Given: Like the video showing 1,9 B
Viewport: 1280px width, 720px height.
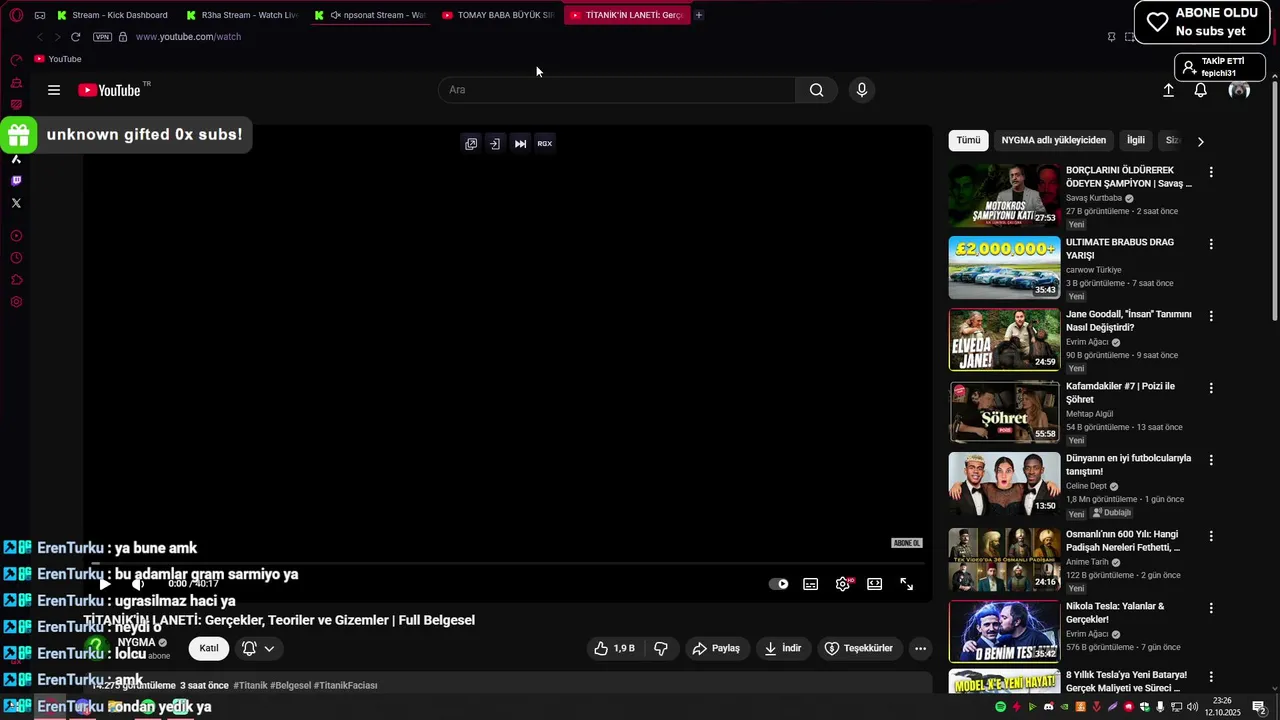Looking at the screenshot, I should tap(615, 648).
